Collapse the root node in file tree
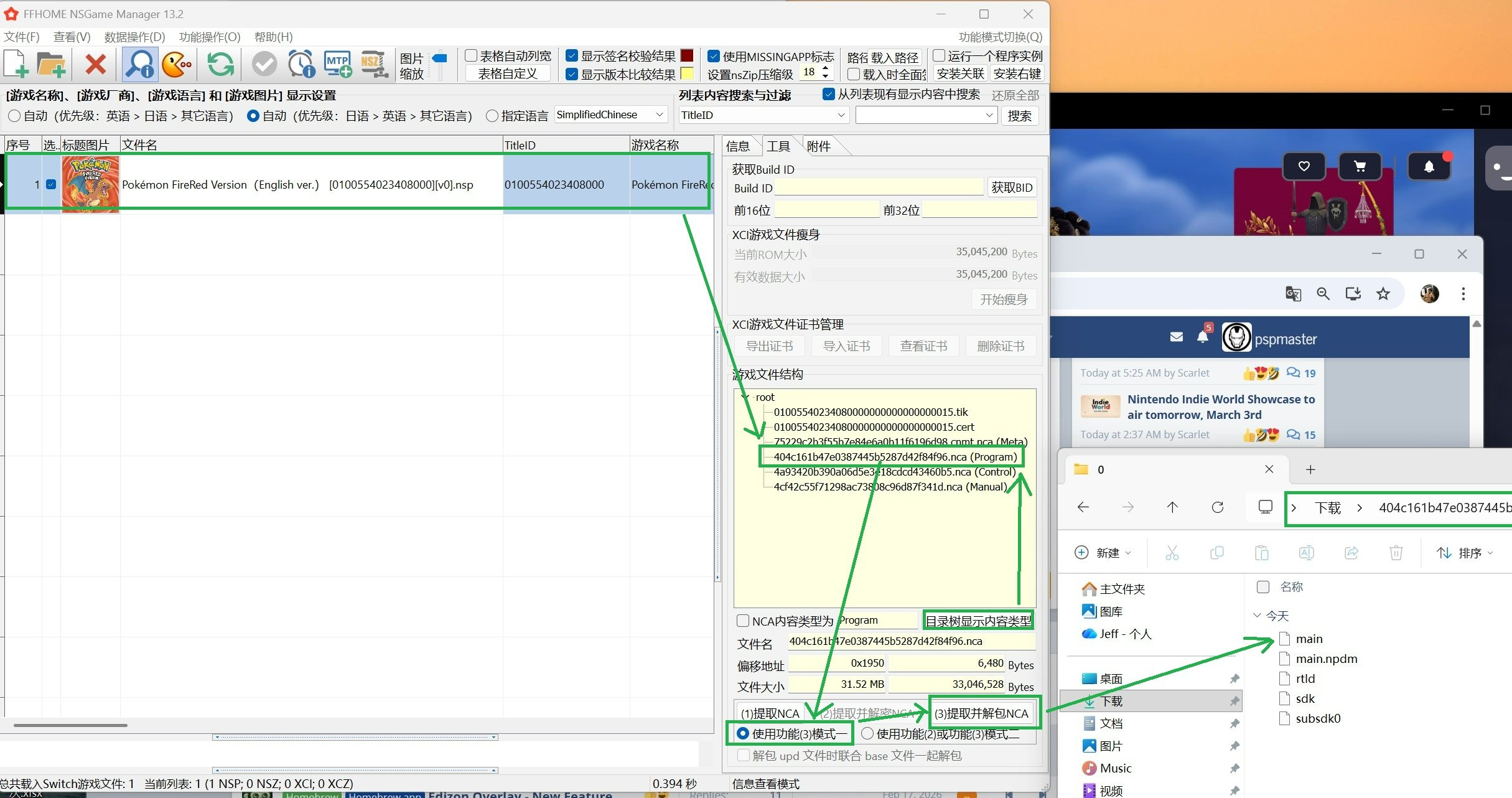1512x798 pixels. (x=745, y=397)
